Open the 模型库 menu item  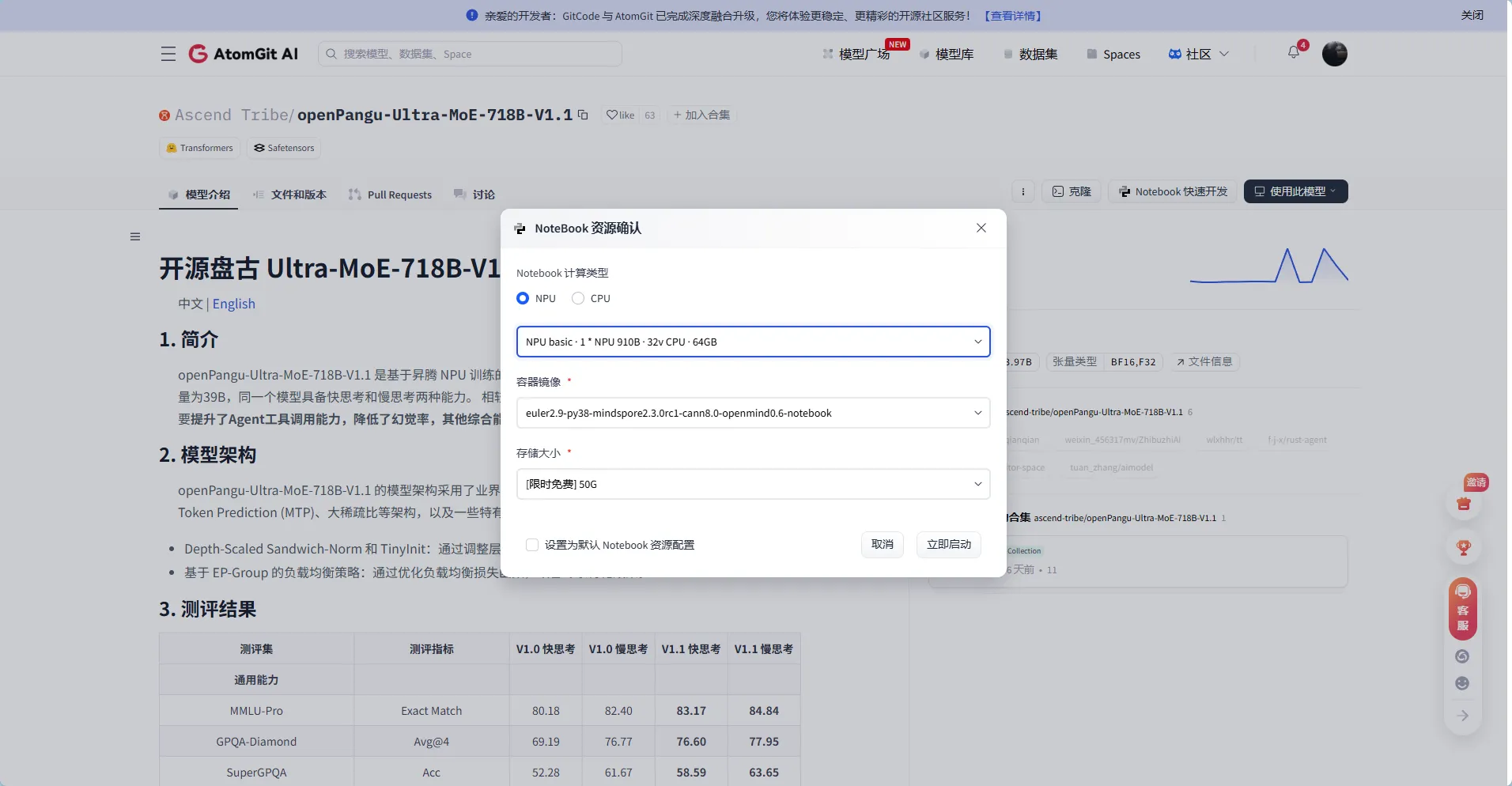click(x=947, y=54)
